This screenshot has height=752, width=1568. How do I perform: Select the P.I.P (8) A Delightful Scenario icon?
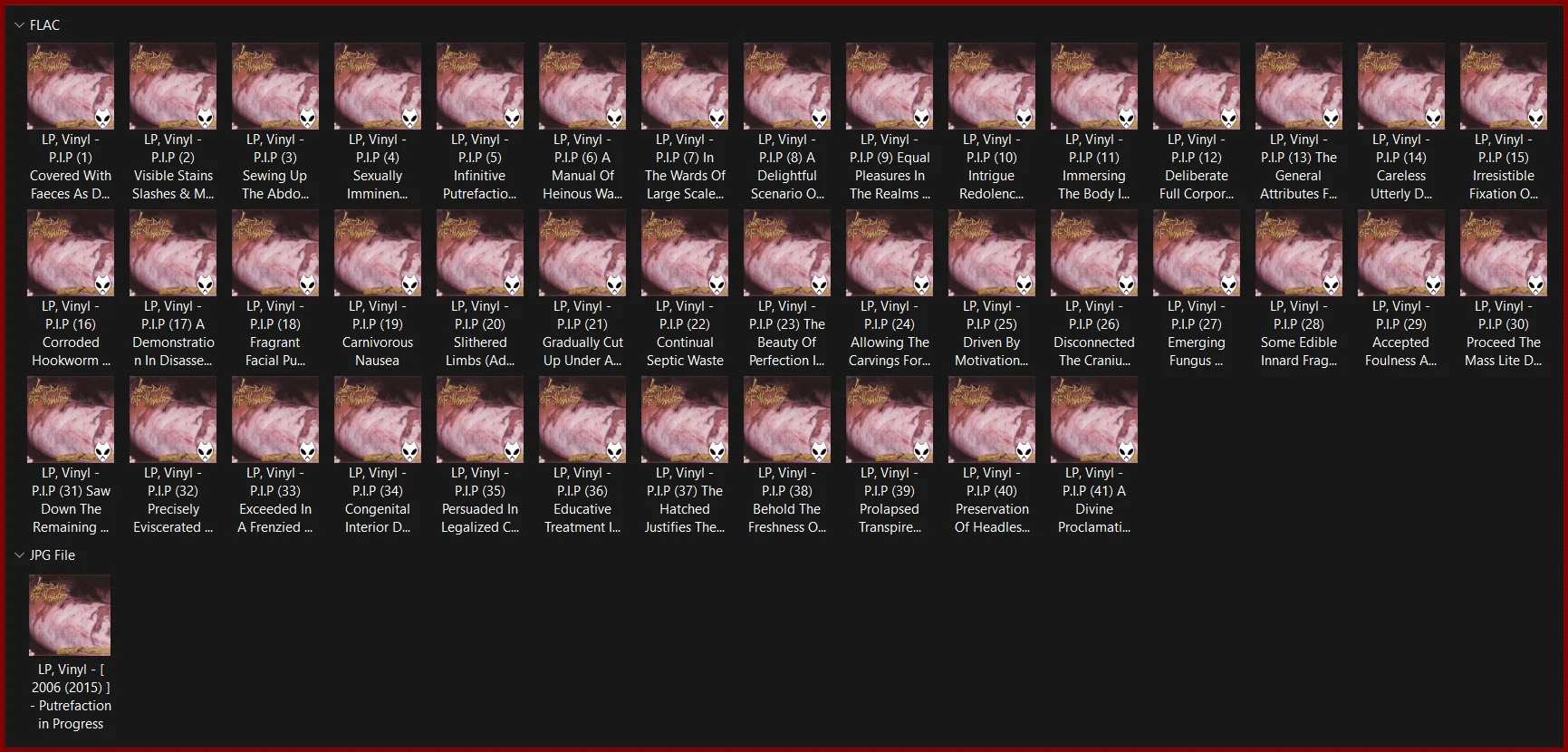[787, 86]
